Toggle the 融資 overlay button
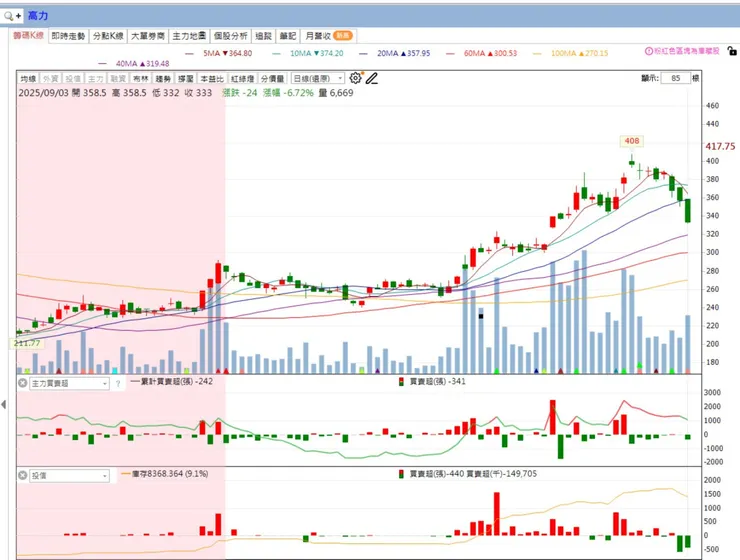 pos(118,78)
